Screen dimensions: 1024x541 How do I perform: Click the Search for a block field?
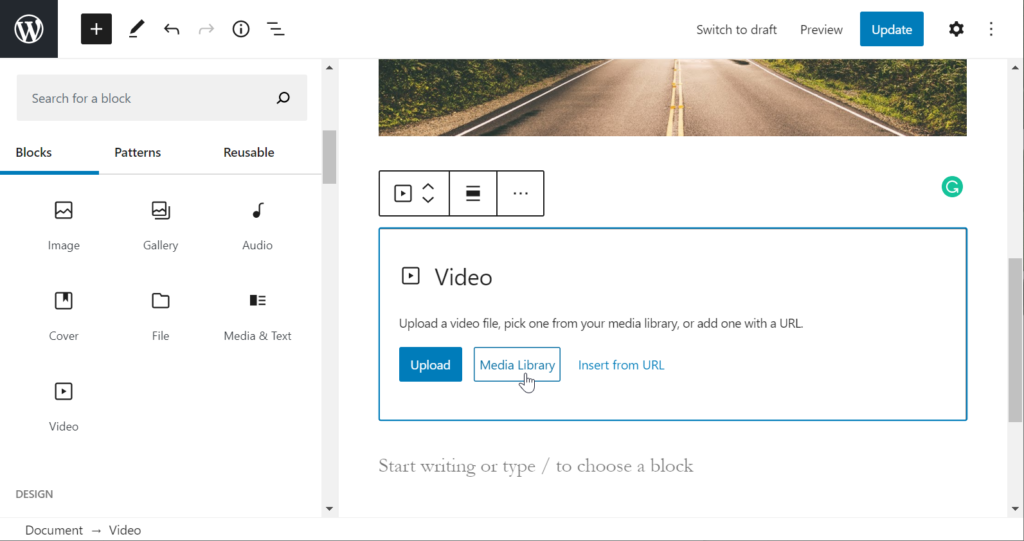150,98
